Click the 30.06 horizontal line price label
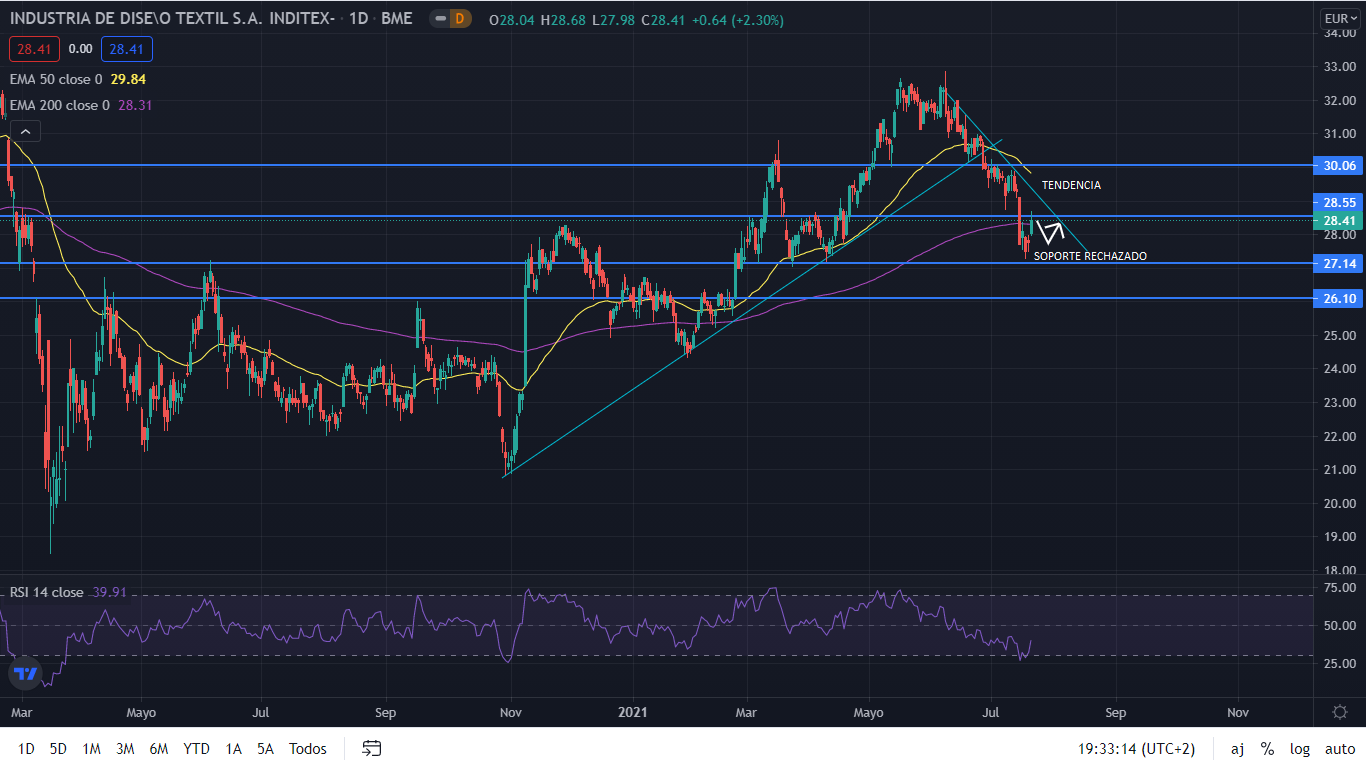 tap(1338, 165)
